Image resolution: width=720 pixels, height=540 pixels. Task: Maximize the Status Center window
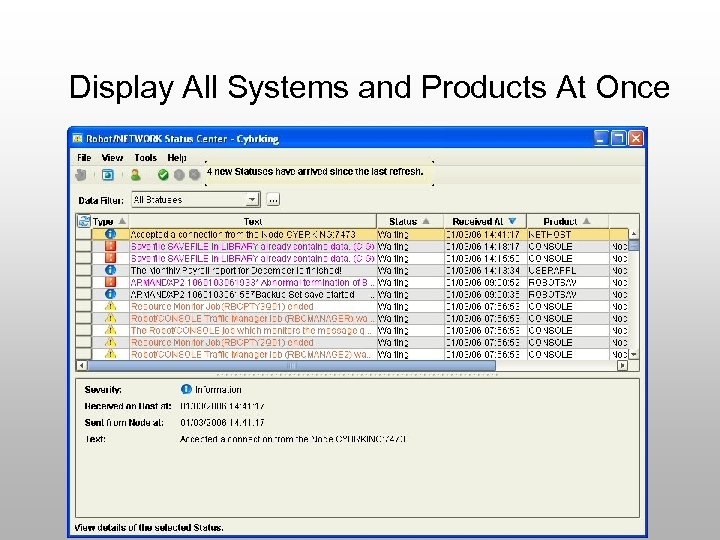[618, 138]
